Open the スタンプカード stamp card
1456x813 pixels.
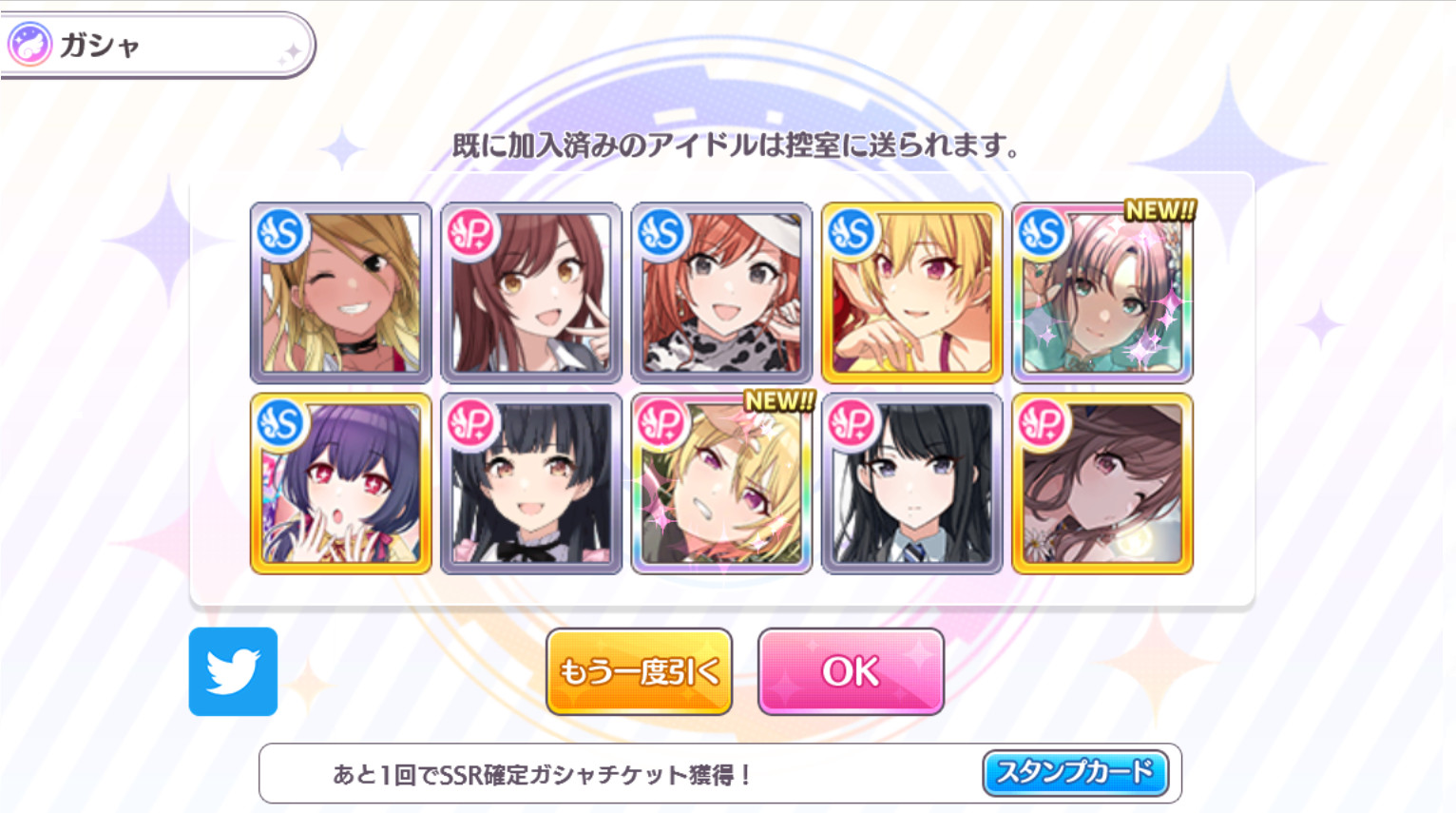pyautogui.click(x=1075, y=772)
